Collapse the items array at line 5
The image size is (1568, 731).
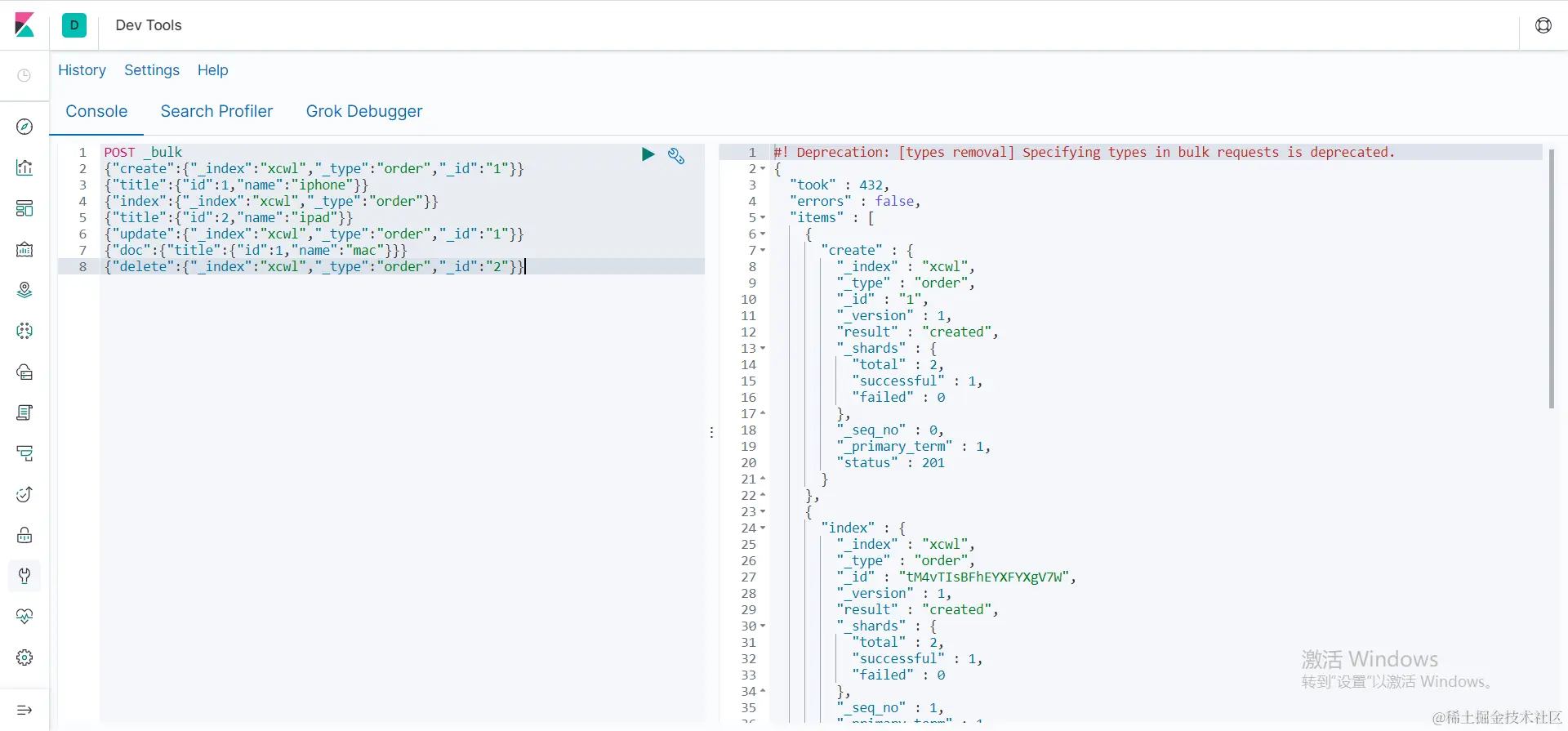(763, 218)
